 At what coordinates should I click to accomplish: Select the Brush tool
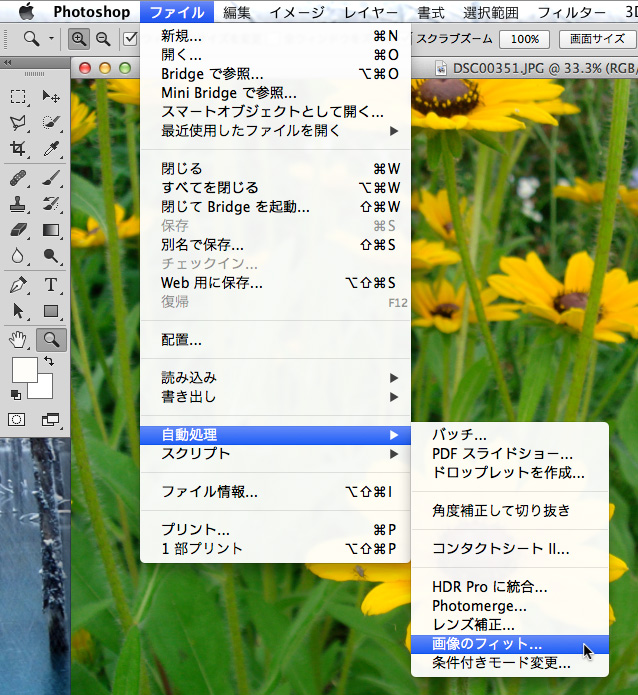(51, 178)
